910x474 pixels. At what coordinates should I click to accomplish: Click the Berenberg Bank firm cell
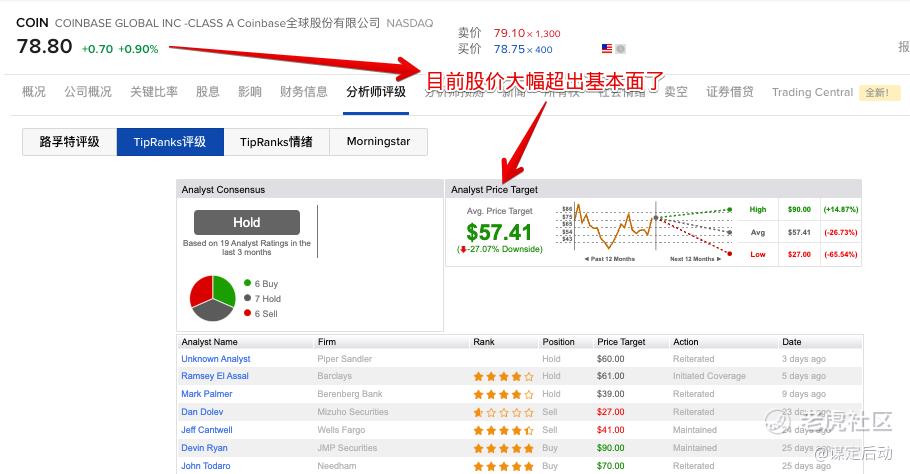pyautogui.click(x=350, y=394)
